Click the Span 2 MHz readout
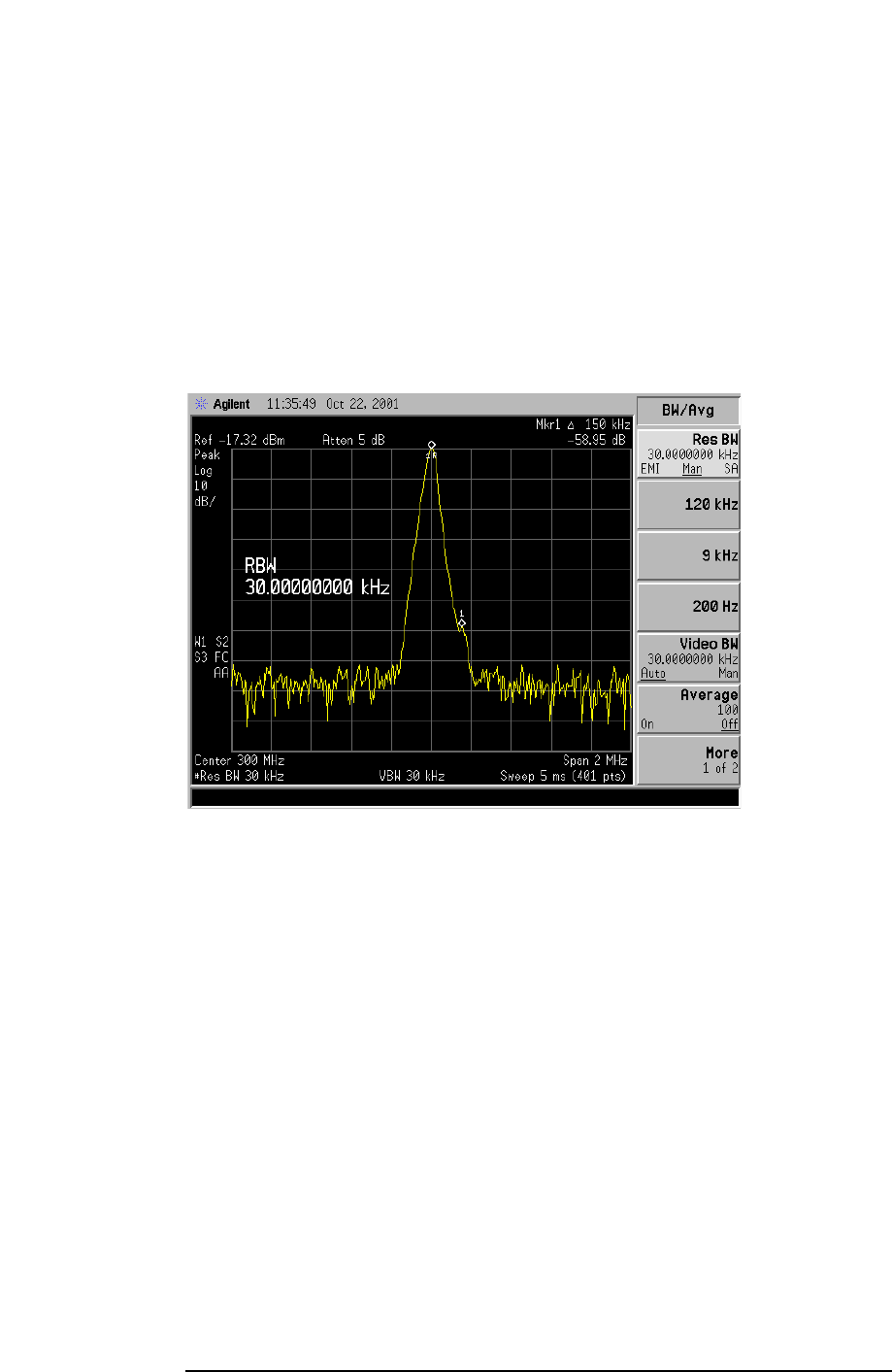Viewport: 892px width, 1372px height. coord(595,760)
